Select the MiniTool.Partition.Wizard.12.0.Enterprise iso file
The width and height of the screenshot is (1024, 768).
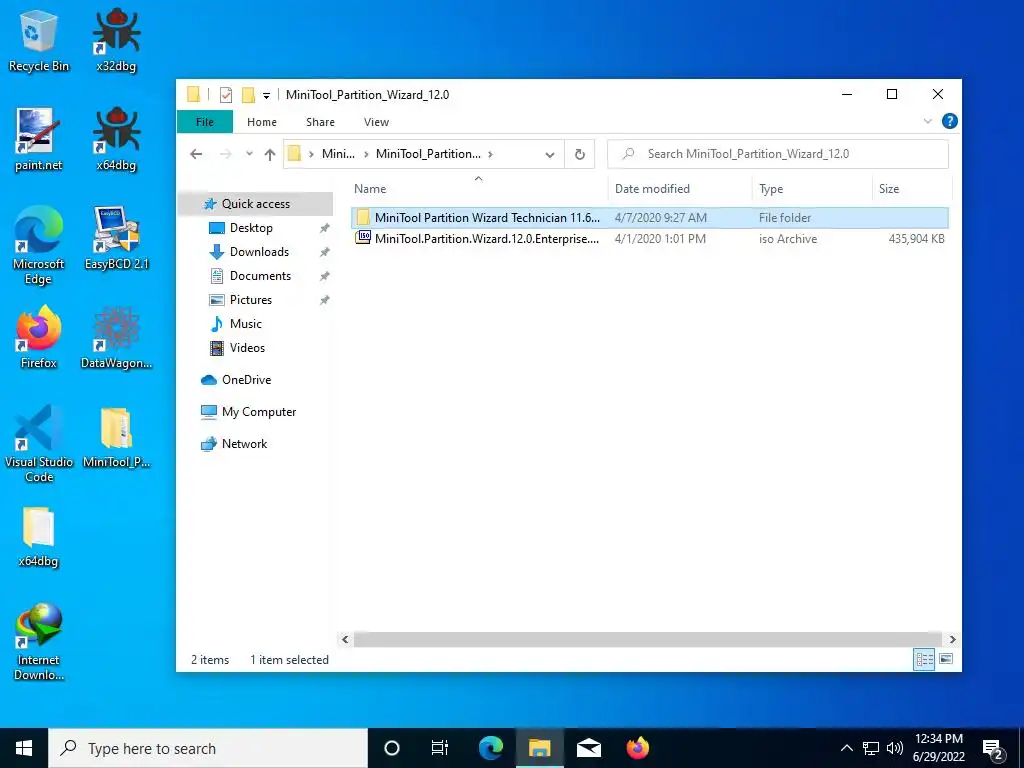pyautogui.click(x=649, y=239)
